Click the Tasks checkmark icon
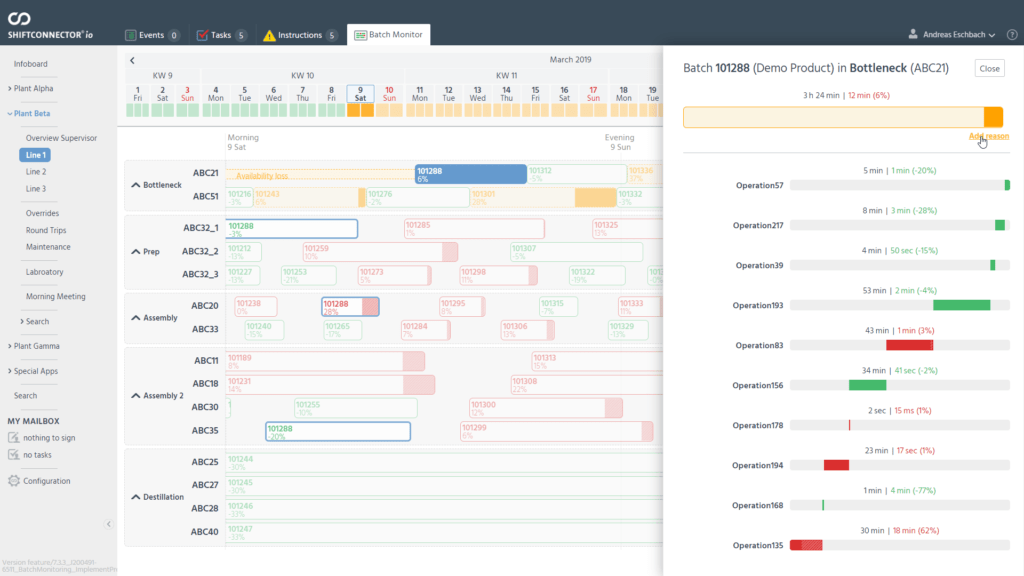The image size is (1024, 576). (202, 35)
